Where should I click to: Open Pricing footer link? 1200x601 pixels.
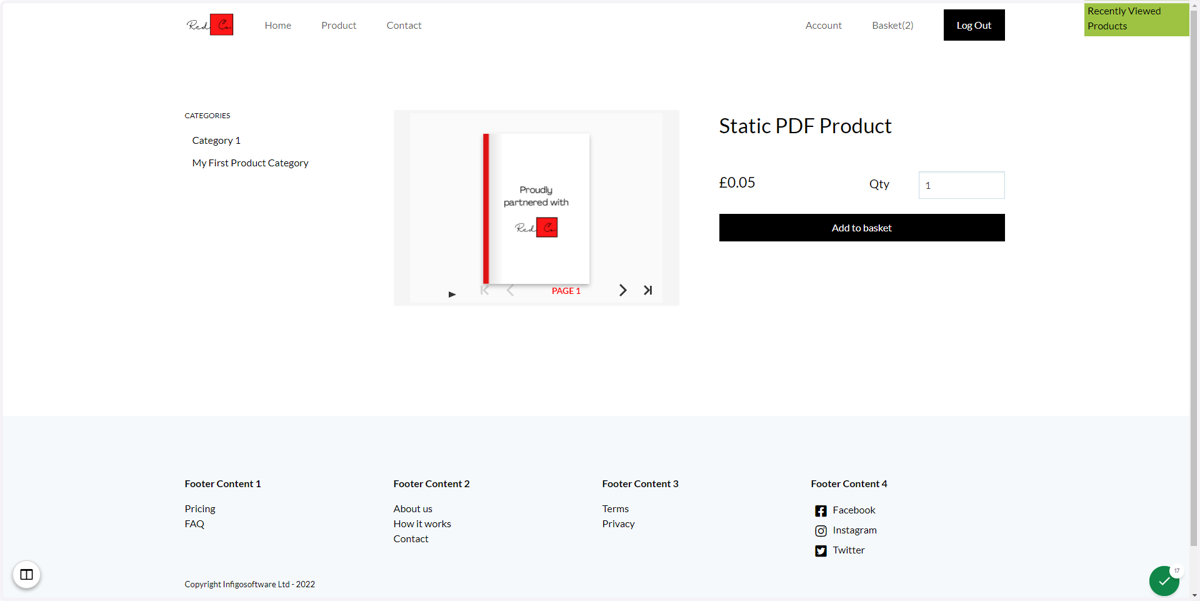(200, 509)
